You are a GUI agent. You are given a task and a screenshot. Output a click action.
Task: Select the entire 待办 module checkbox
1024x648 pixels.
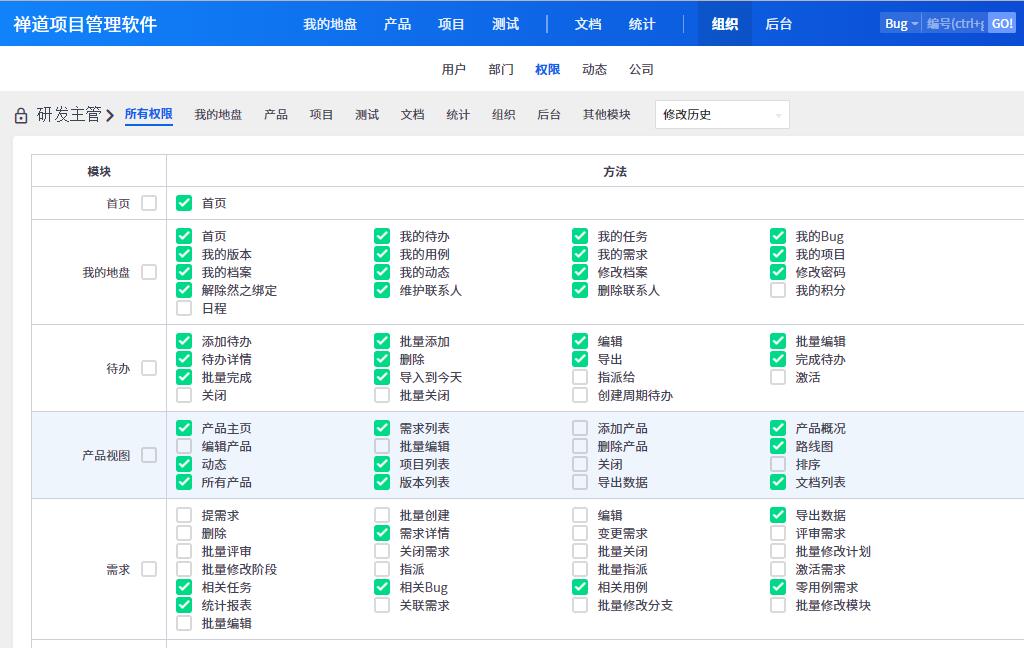(149, 368)
